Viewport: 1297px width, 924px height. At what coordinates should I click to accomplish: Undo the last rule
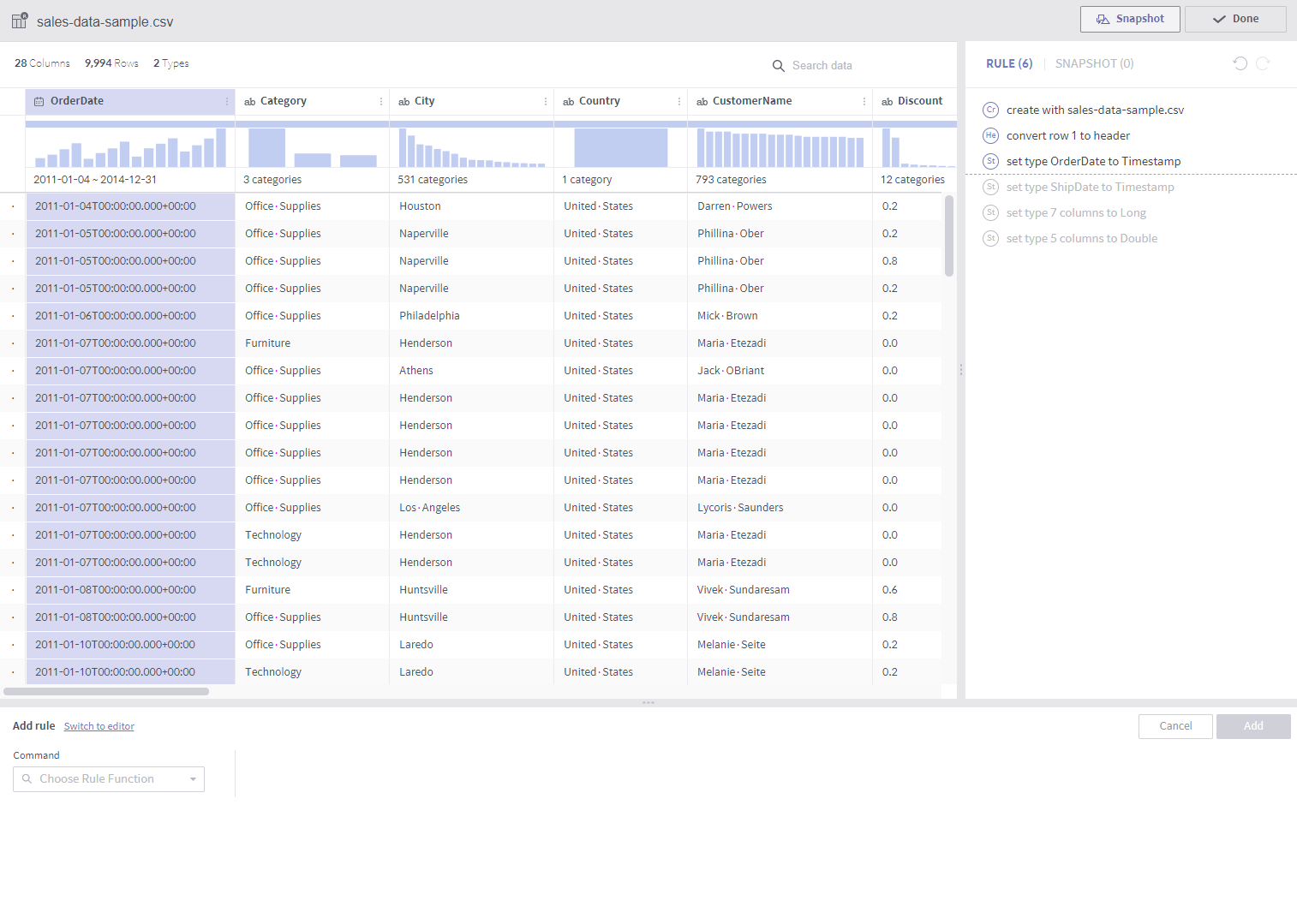[1240, 63]
